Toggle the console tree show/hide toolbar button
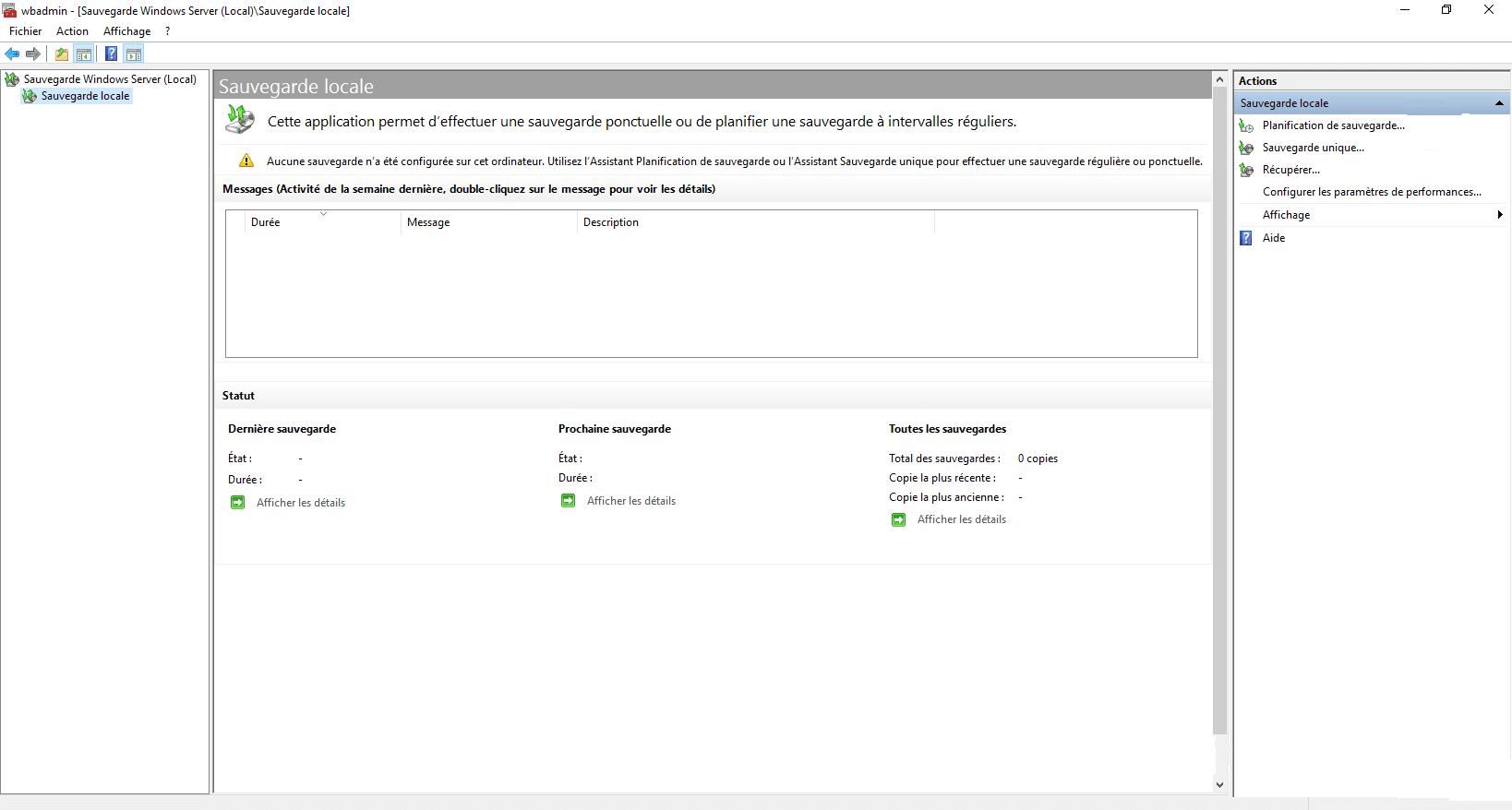The height and width of the screenshot is (810, 1512). point(84,54)
